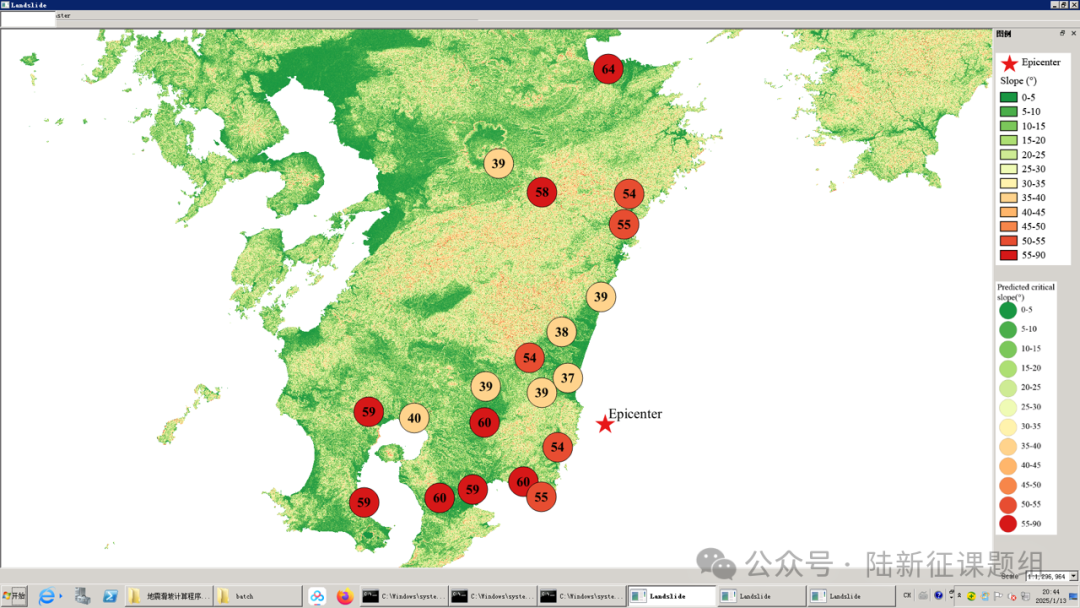The height and width of the screenshot is (608, 1080).
Task: Select the map marker labeled 64
Action: click(608, 69)
